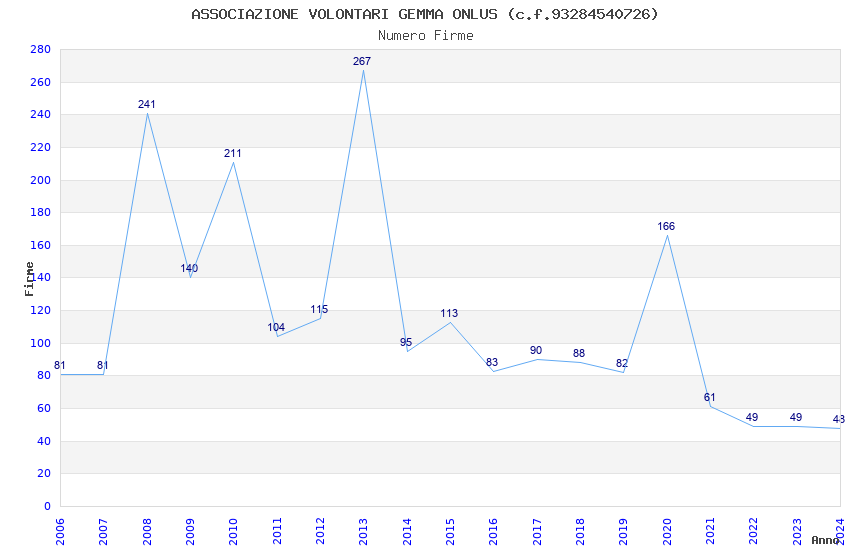Viewport: 850px width, 550px height.
Task: Click the 2023 year label on x-axis
Action: point(797,532)
